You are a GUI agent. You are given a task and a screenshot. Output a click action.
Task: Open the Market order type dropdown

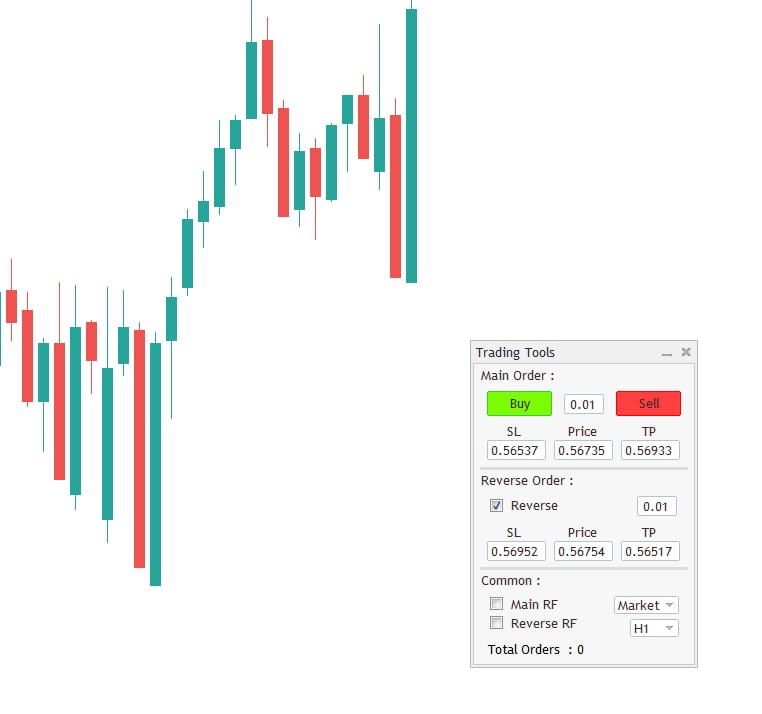(646, 605)
